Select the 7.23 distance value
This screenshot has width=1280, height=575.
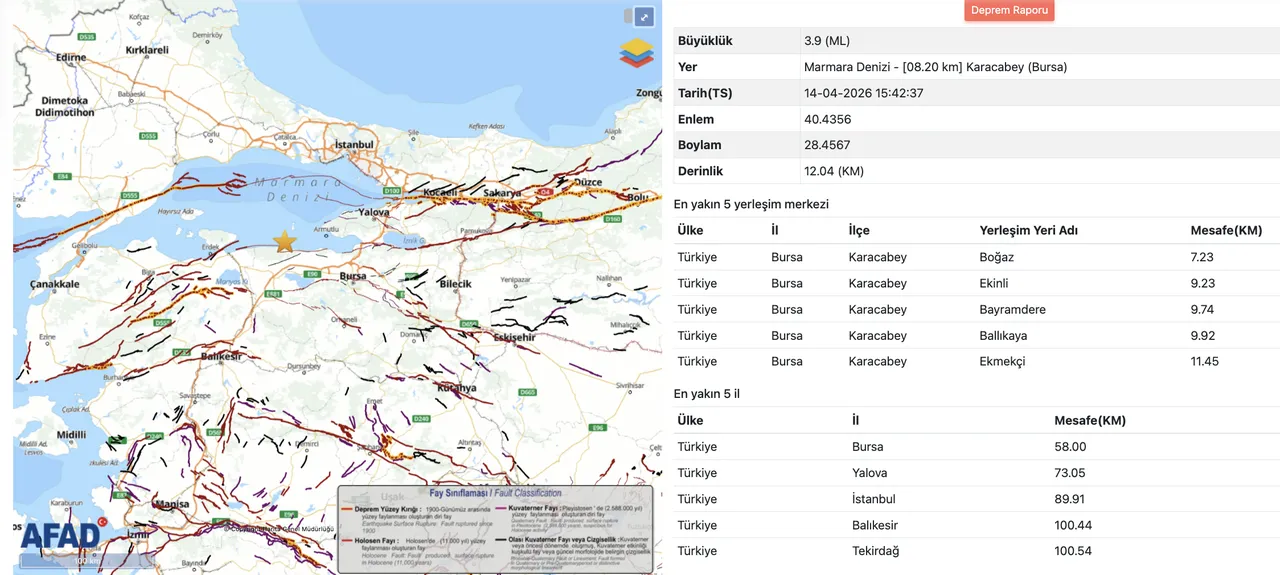pos(1202,257)
